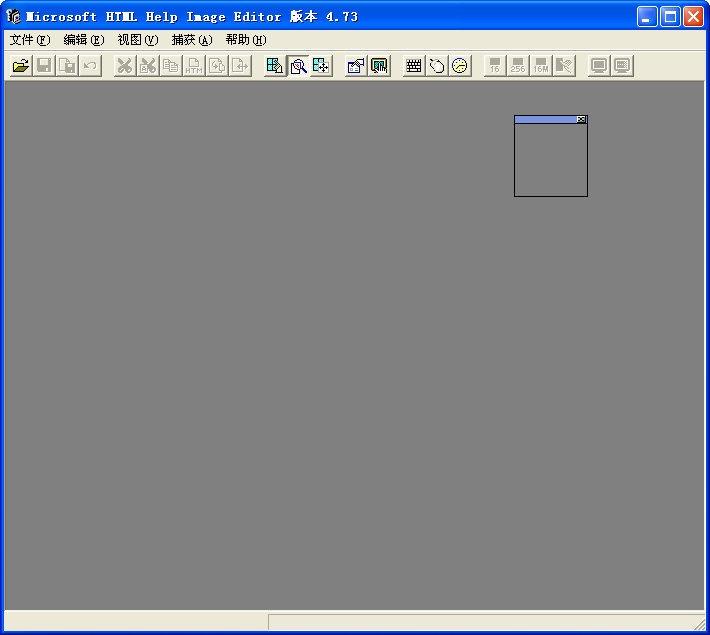The image size is (710, 635).
Task: Click the floating window's blue title bar
Action: (546, 119)
